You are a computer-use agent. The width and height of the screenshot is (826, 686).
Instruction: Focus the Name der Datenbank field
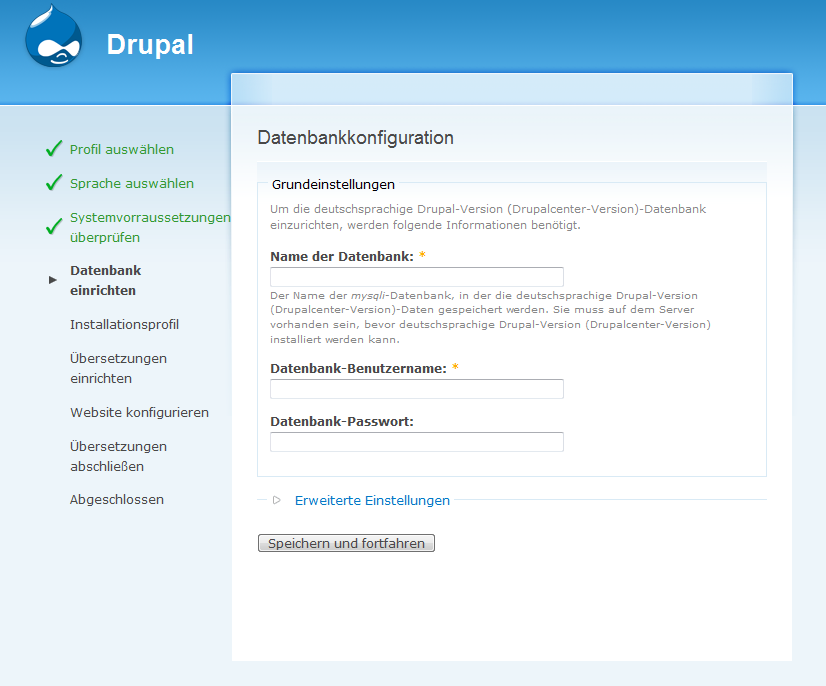[417, 277]
